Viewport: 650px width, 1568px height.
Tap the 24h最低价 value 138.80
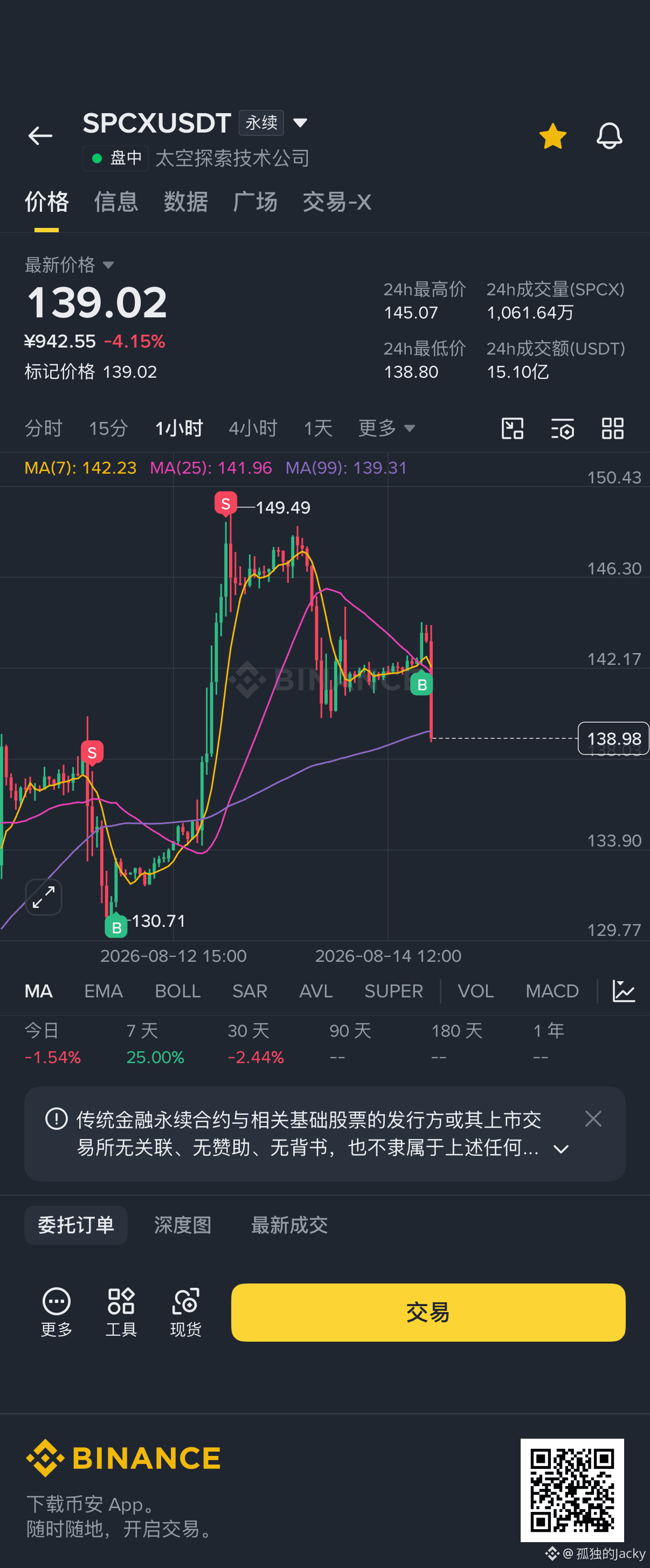click(x=411, y=372)
